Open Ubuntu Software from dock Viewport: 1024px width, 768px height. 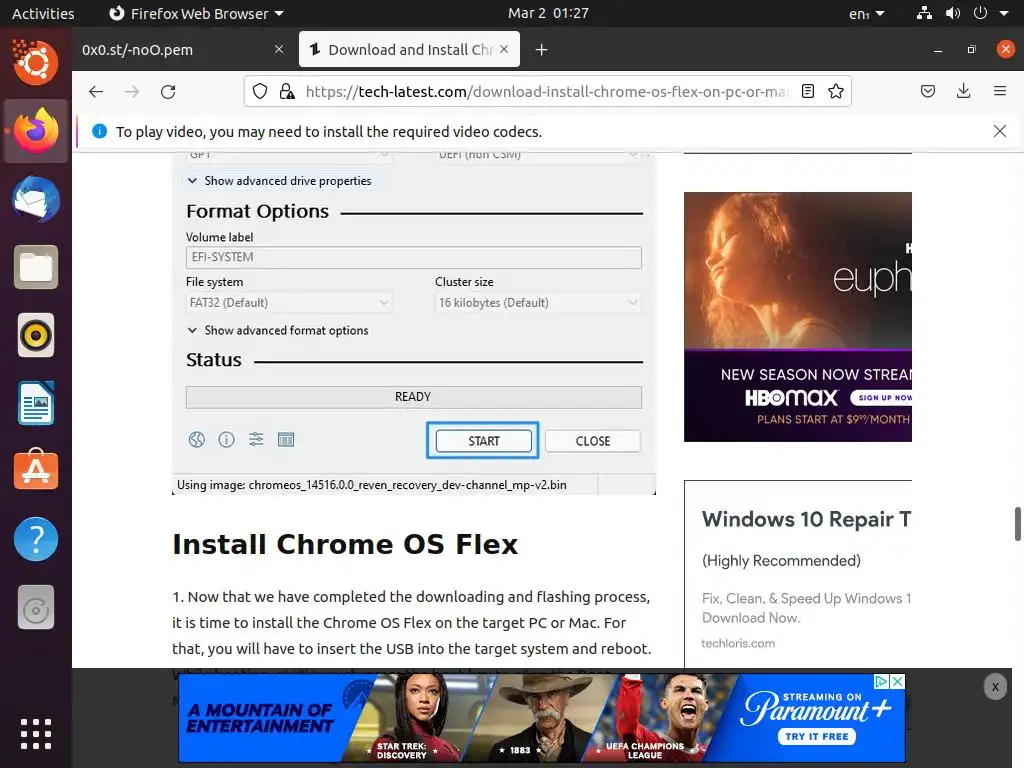[36, 471]
